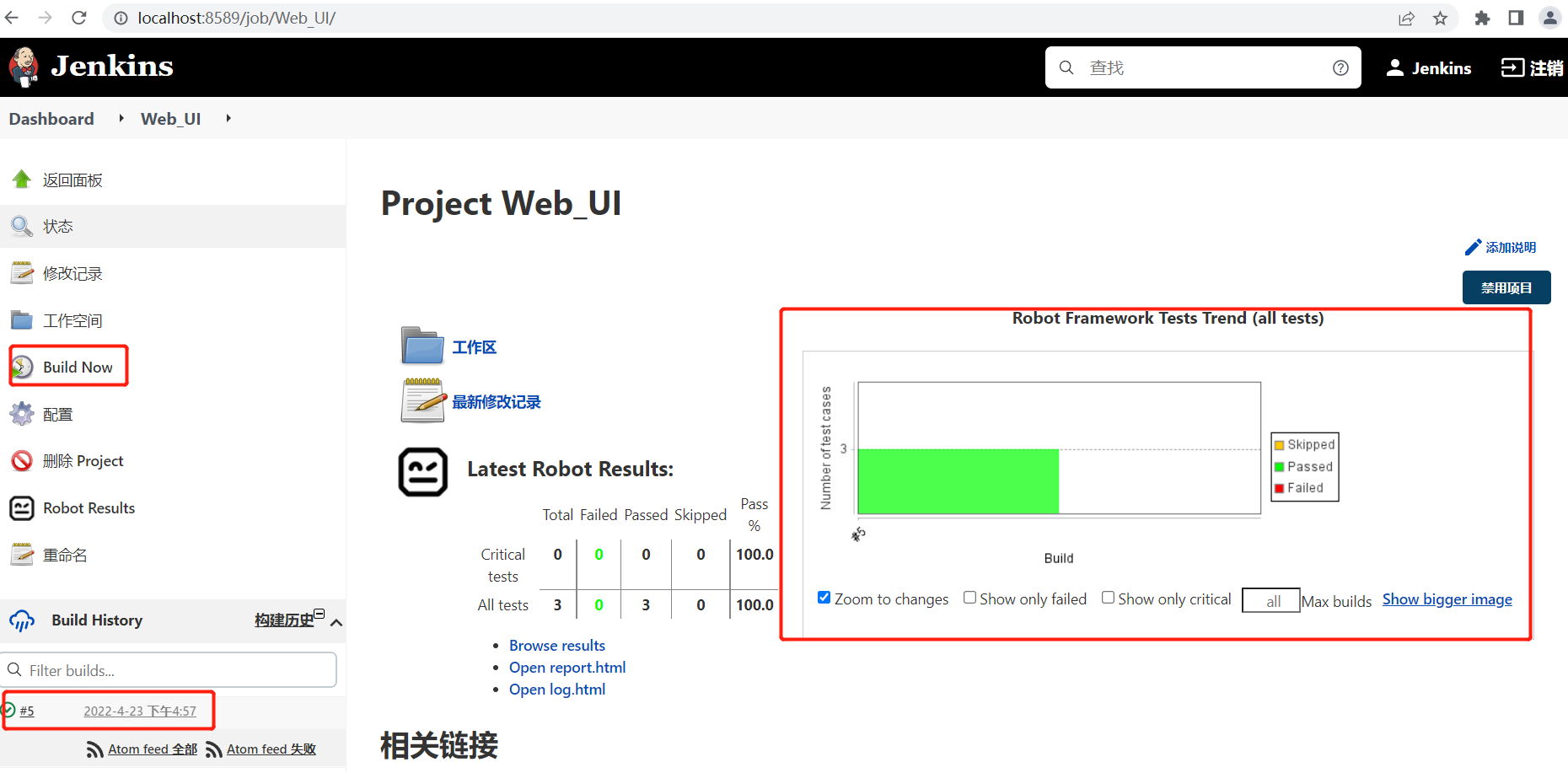The image size is (1568, 773).
Task: Click the green Passed bar in trend chart
Action: point(959,481)
